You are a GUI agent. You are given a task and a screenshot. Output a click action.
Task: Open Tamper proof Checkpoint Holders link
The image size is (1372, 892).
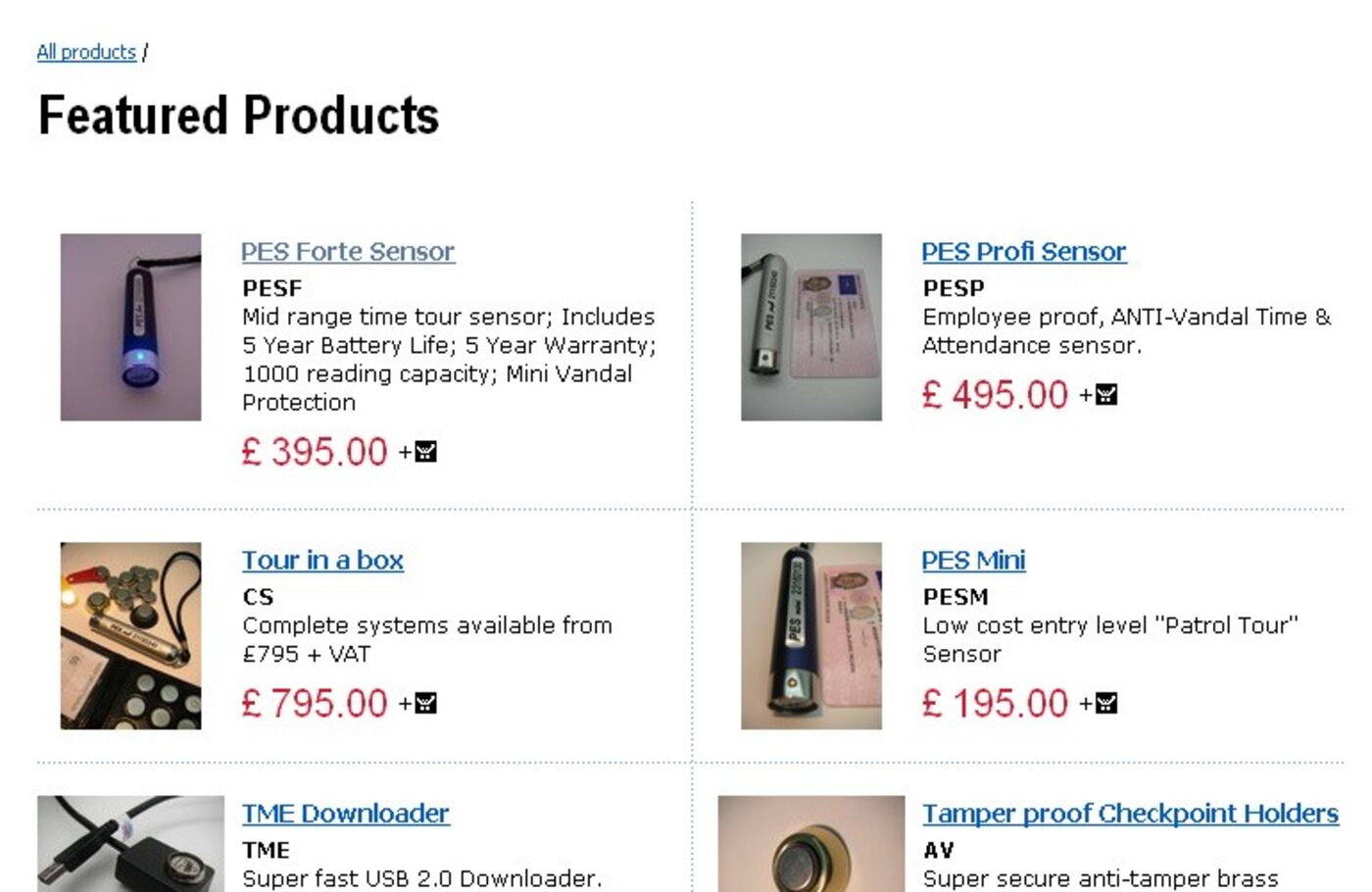(x=1130, y=814)
